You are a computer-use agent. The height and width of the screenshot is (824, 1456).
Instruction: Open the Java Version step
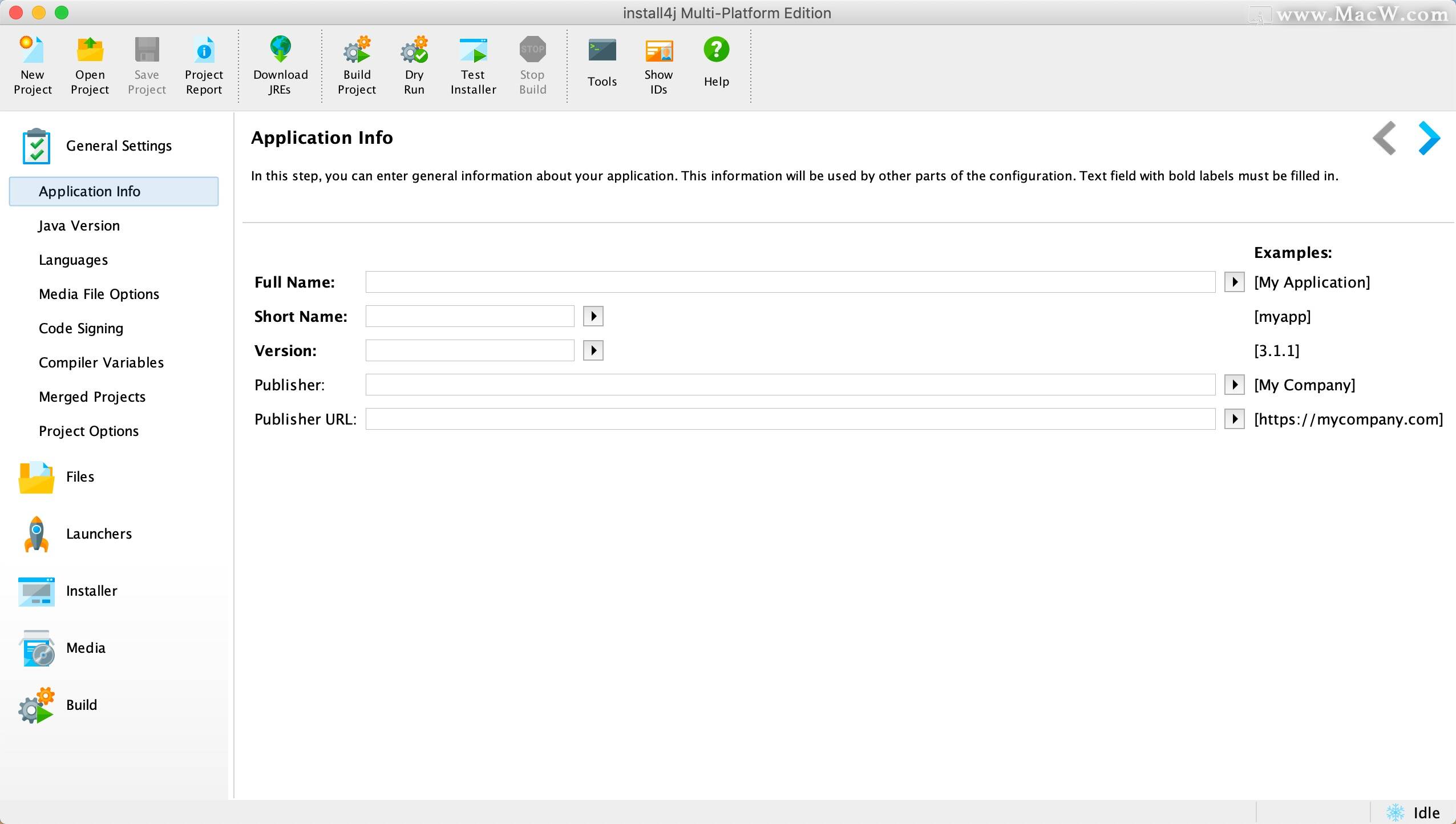pos(79,226)
